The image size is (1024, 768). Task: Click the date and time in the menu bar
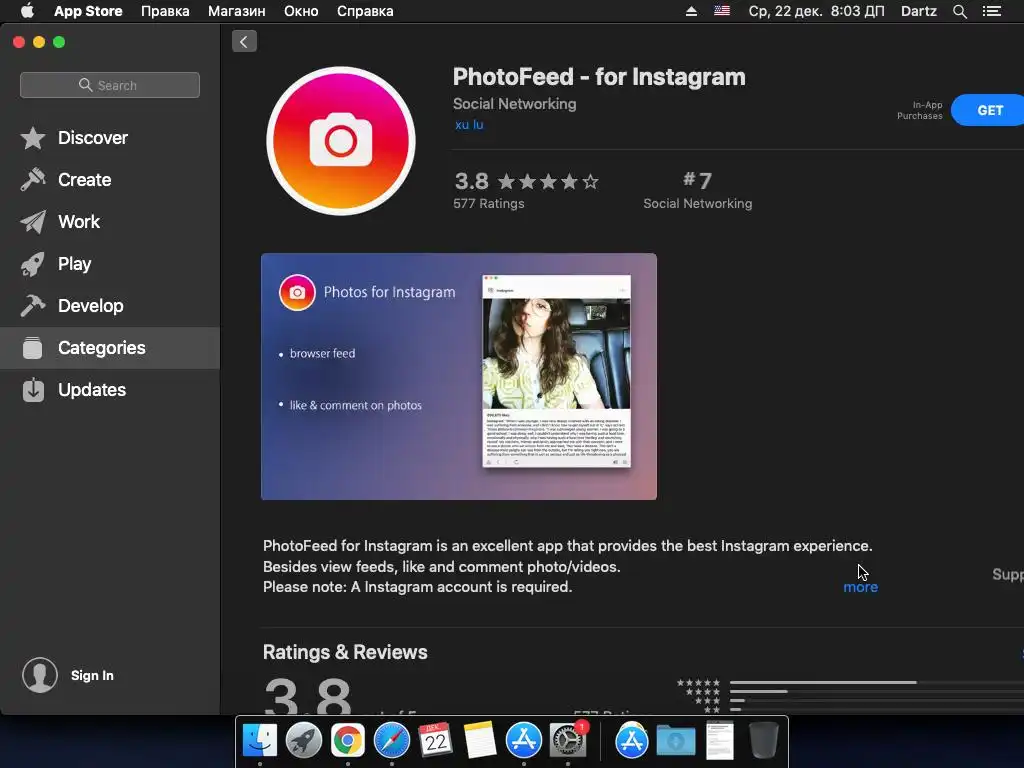click(816, 11)
